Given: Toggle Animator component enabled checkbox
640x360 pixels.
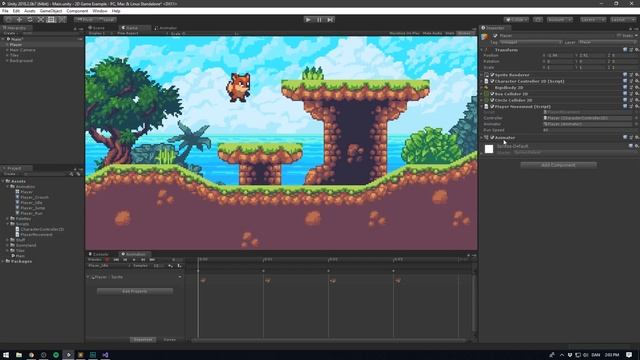Looking at the screenshot, I should point(492,138).
